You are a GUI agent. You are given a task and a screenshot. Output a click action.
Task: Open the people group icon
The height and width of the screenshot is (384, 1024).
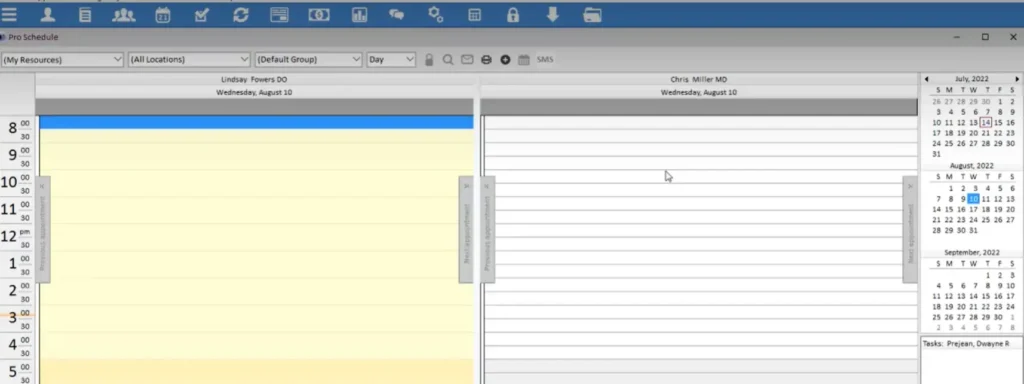(123, 14)
